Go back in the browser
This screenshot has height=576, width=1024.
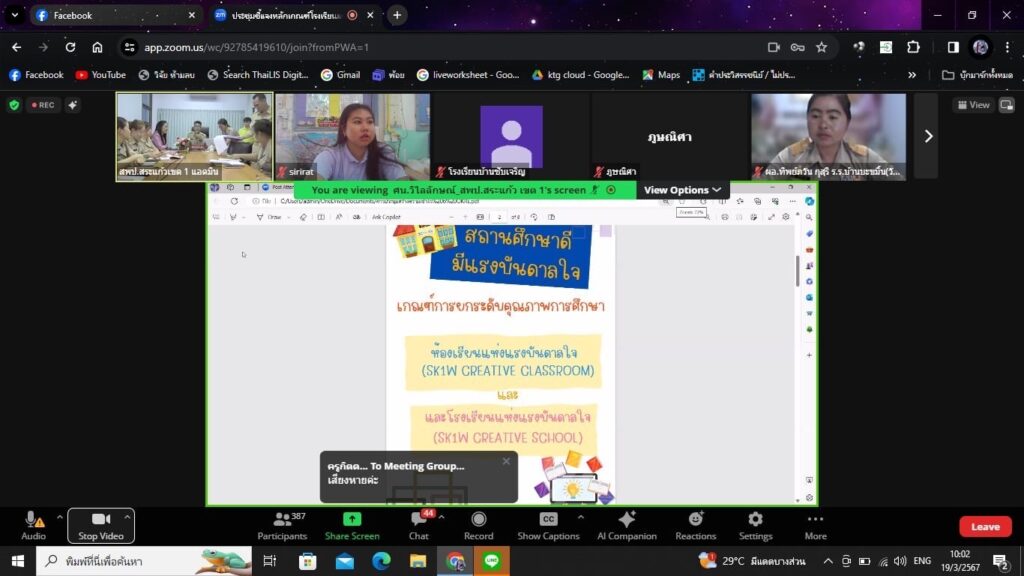(16, 47)
